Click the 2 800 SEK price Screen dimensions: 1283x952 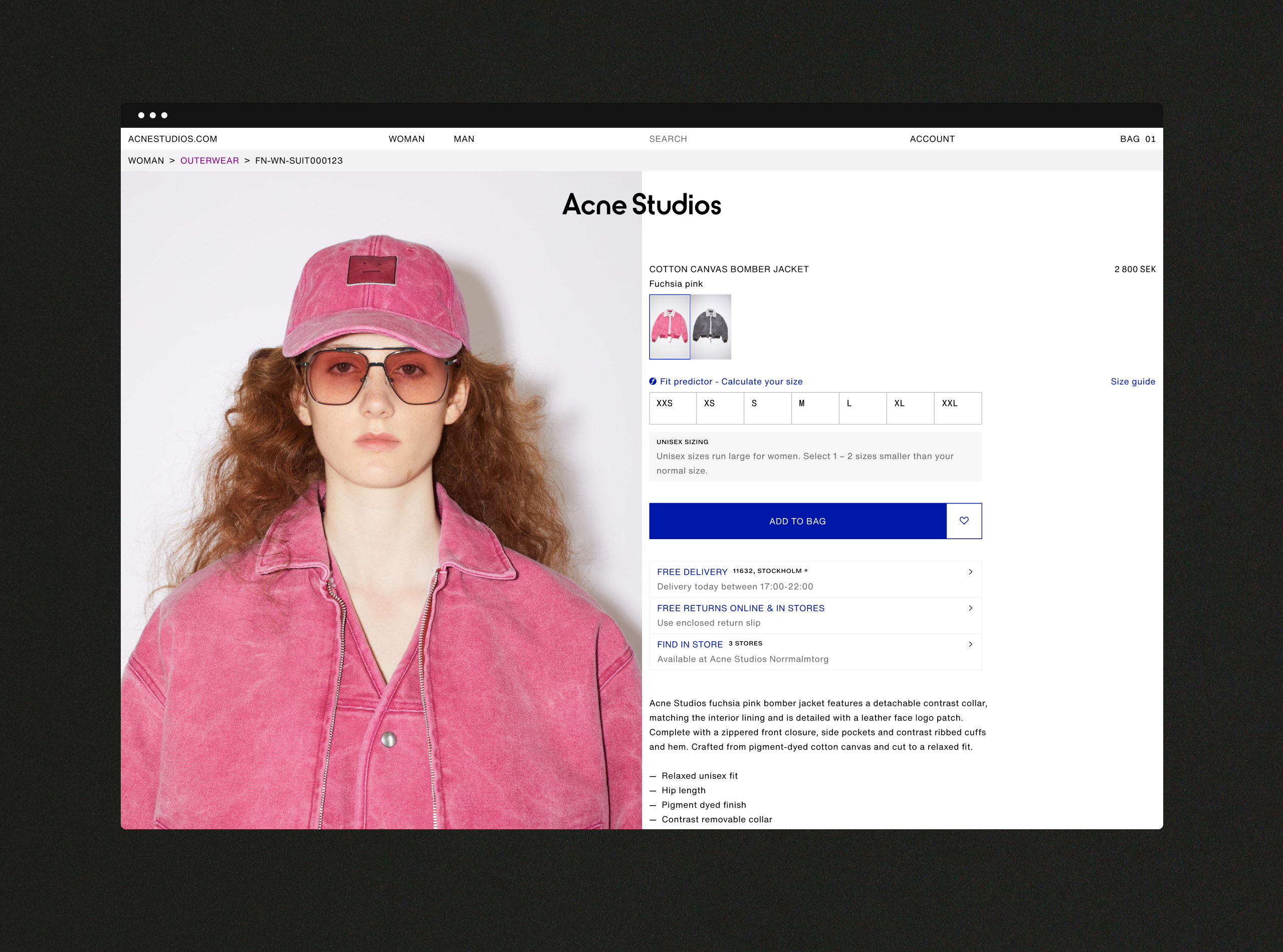(x=1135, y=269)
